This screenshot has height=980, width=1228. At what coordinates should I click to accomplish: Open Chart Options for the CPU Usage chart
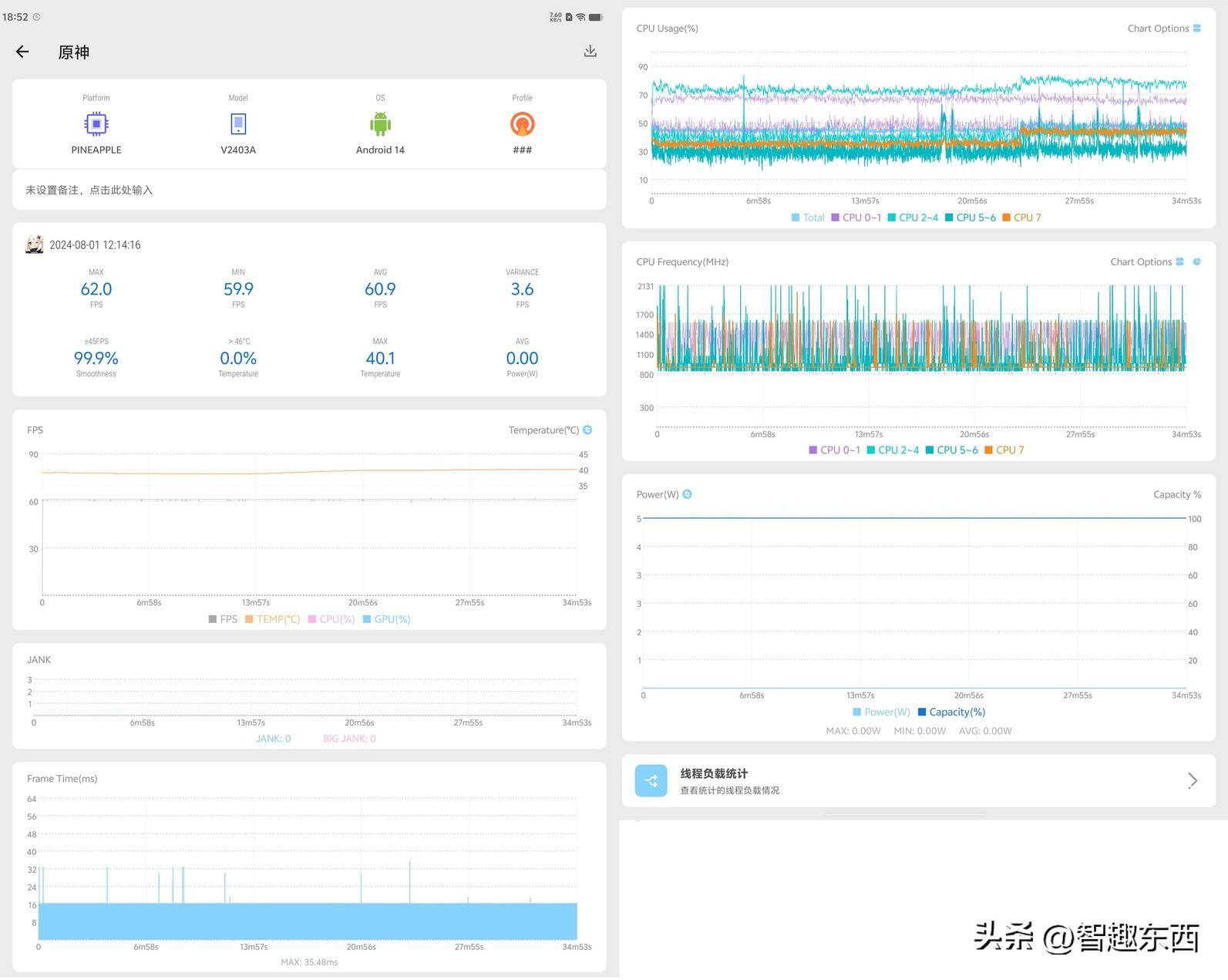(1163, 29)
